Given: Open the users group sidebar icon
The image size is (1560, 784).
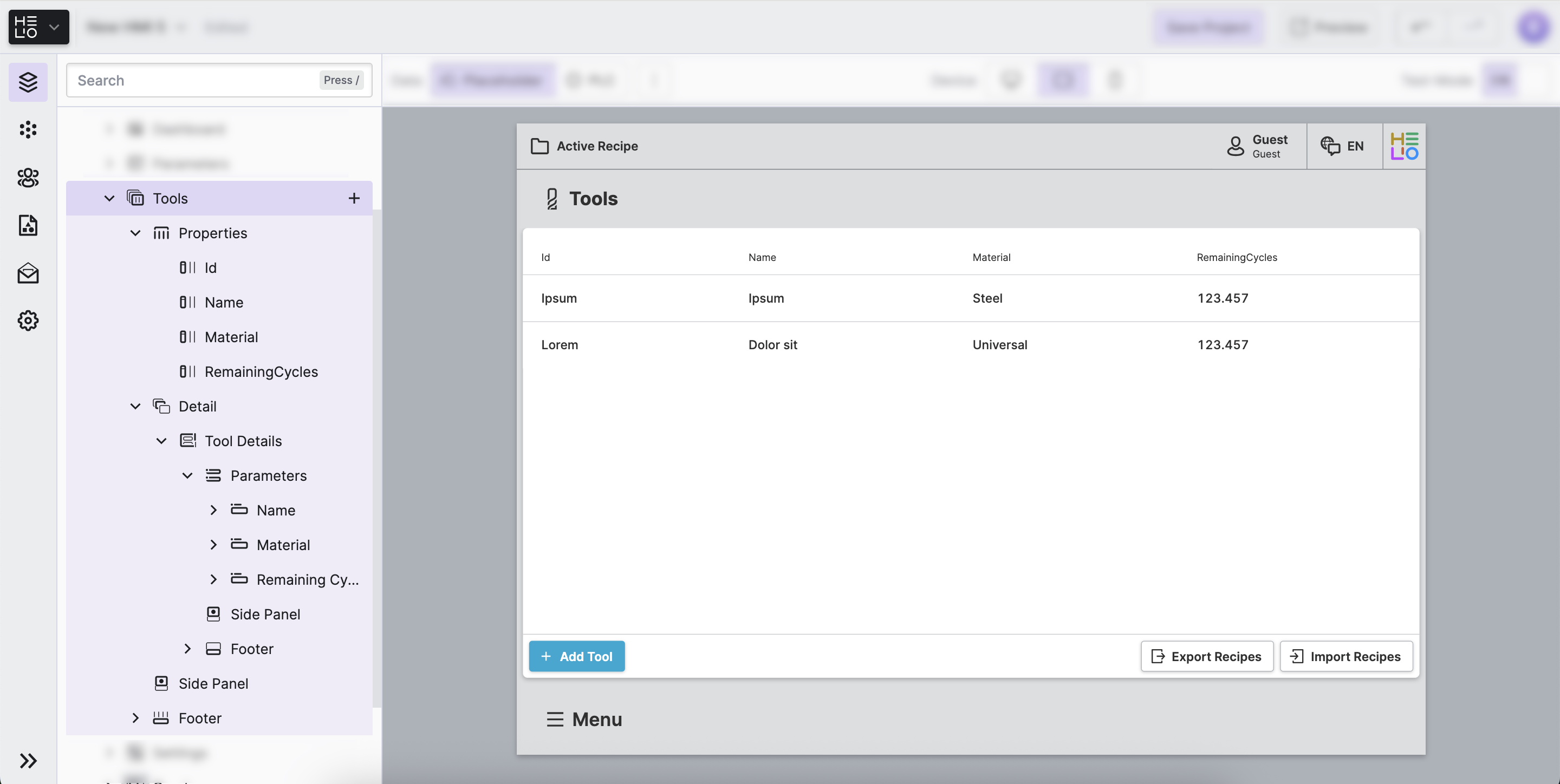Looking at the screenshot, I should coord(28,178).
